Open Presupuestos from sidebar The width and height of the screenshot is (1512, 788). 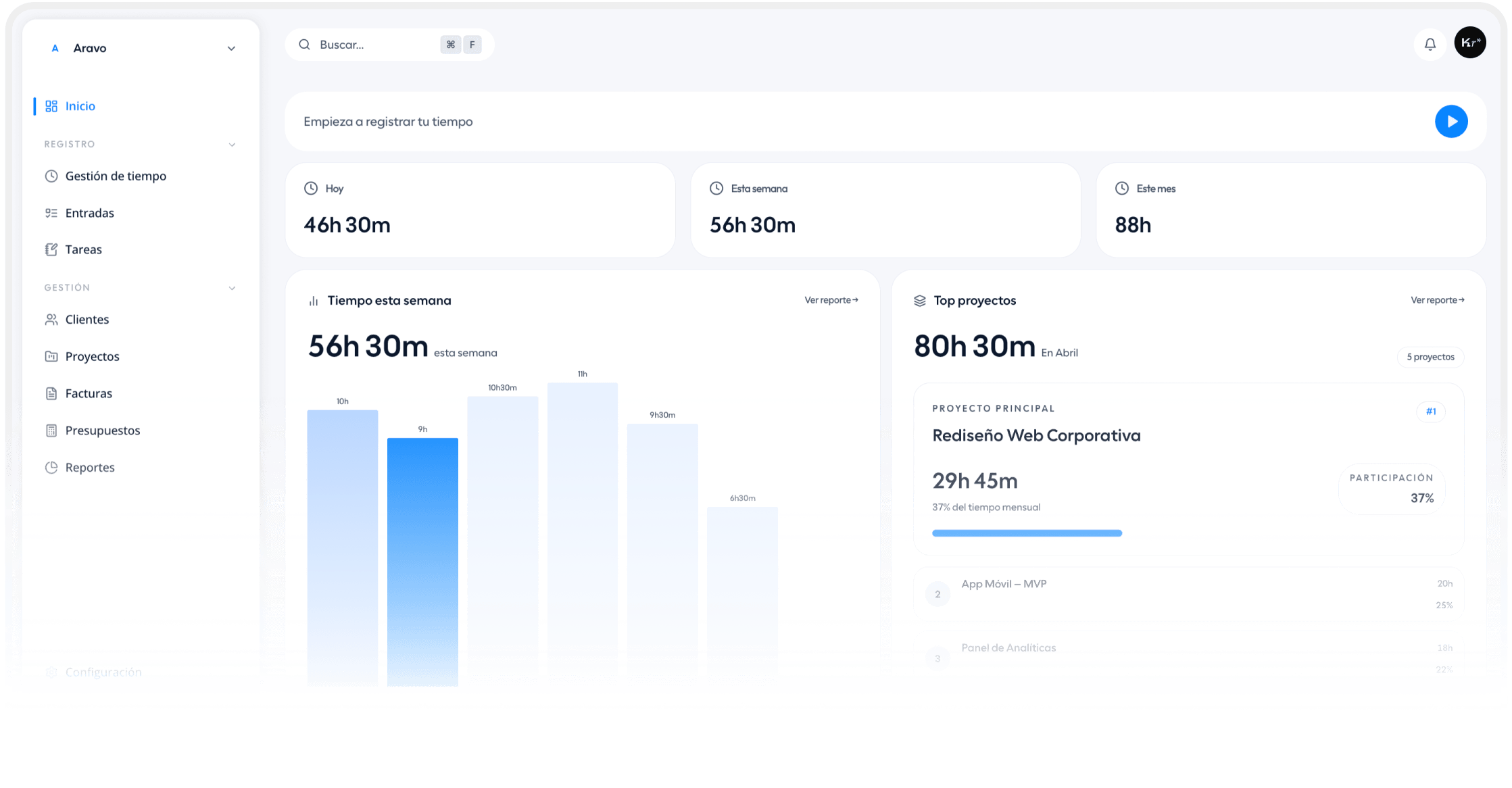(102, 430)
